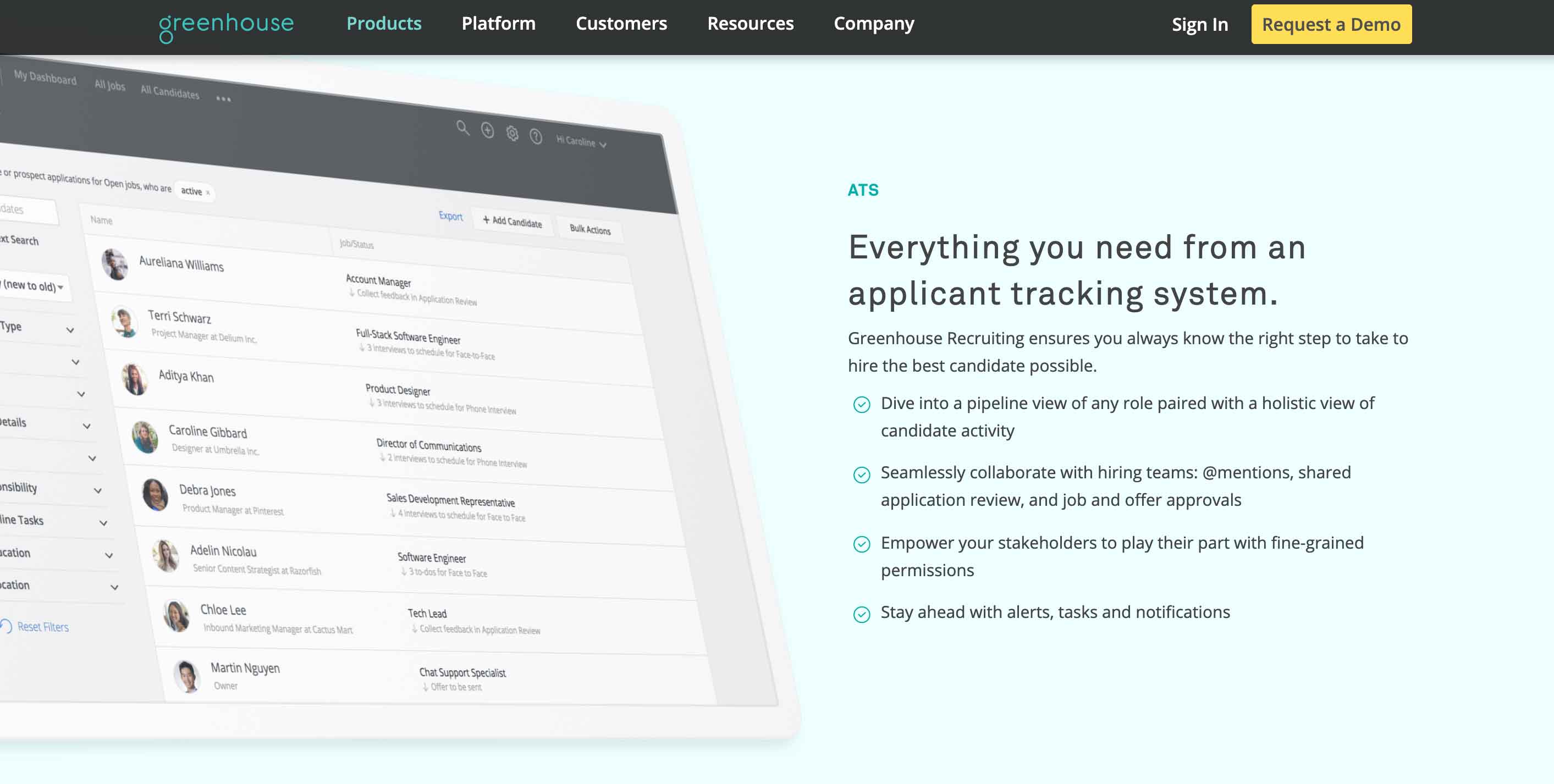The height and width of the screenshot is (784, 1554).
Task: Open the (new to old) sort dropdown
Action: click(34, 286)
